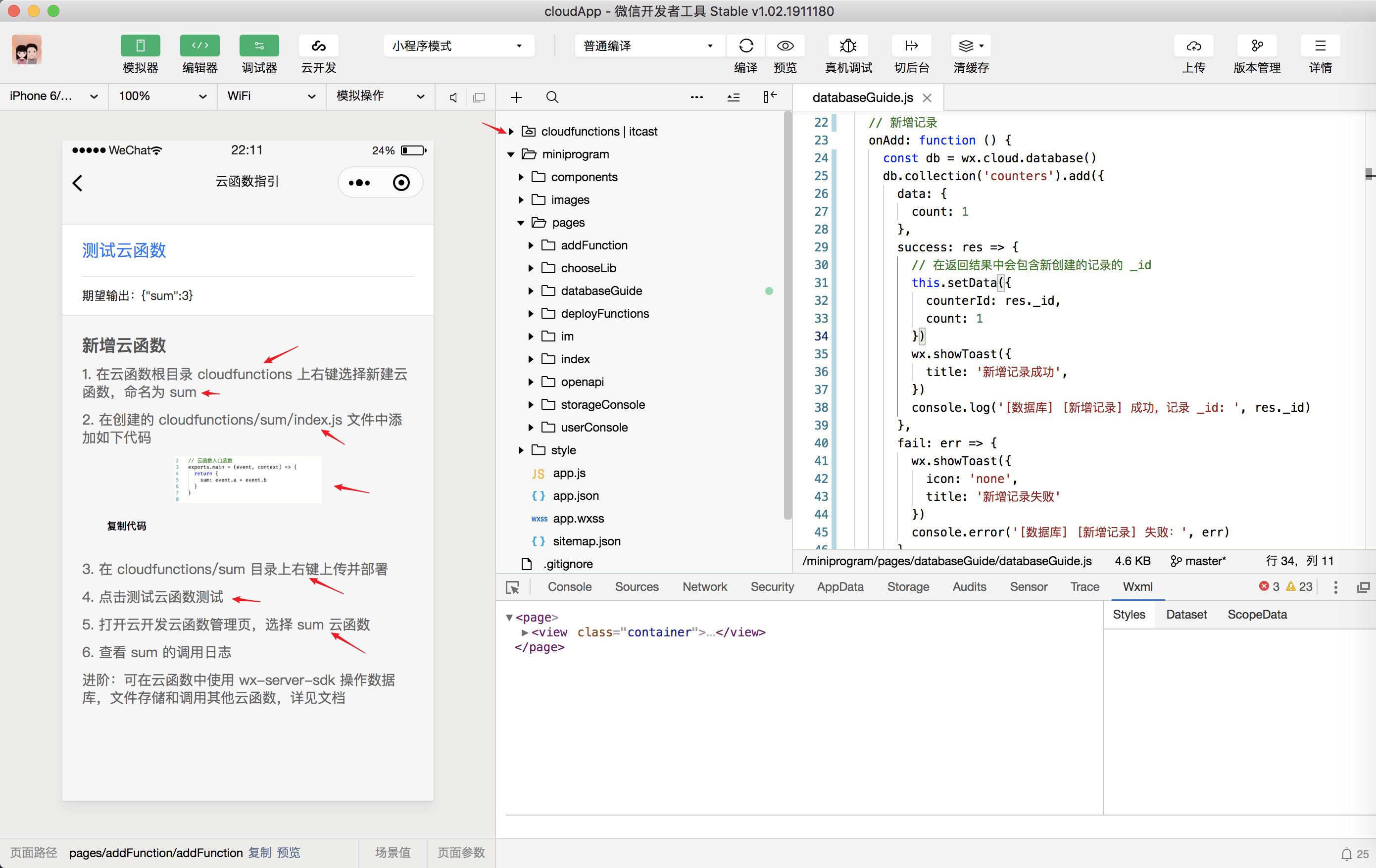The image size is (1376, 868).
Task: Open the 100% zoom dropdown
Action: 162,96
